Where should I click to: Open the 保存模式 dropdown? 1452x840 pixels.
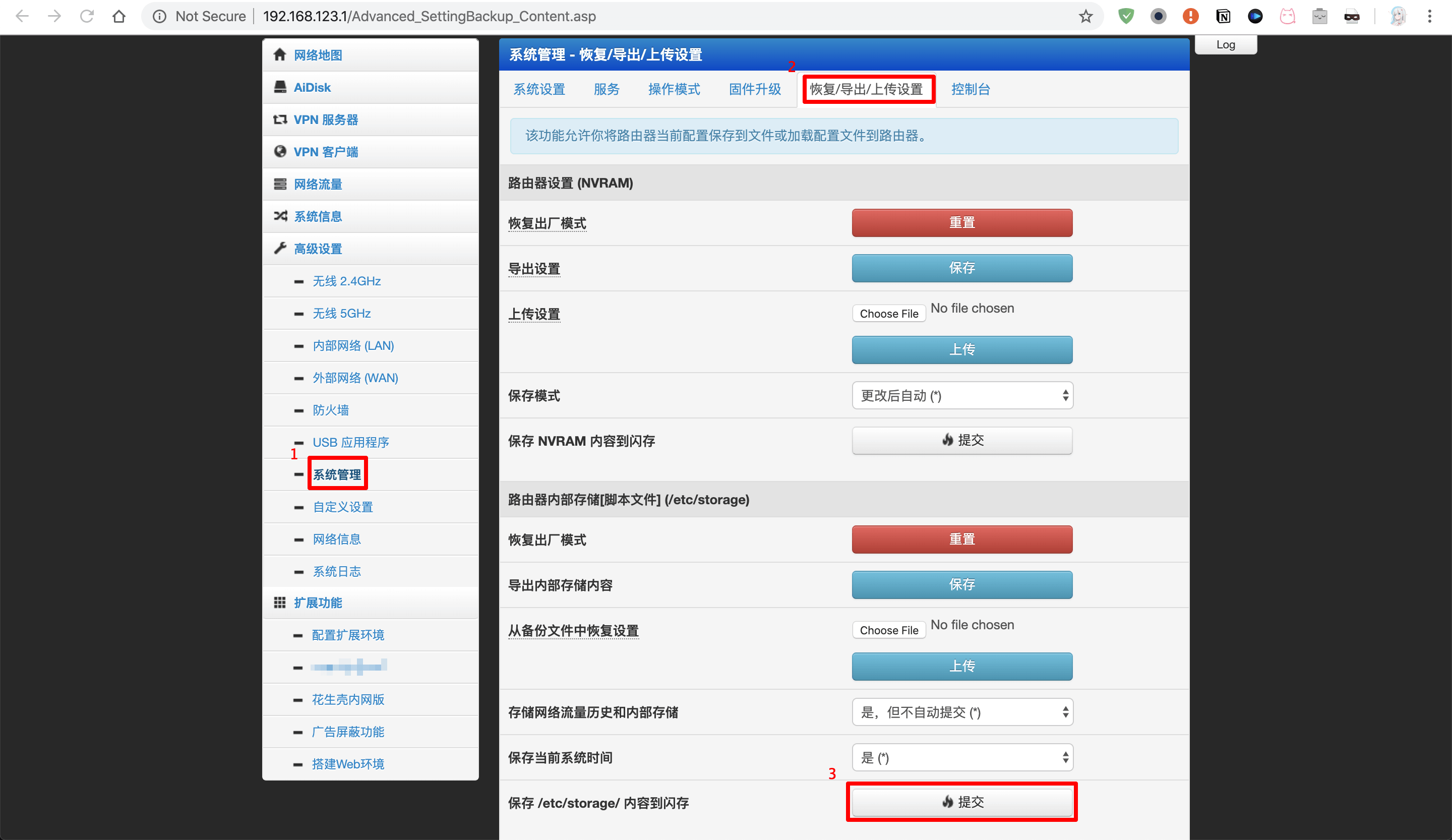[x=961, y=396]
